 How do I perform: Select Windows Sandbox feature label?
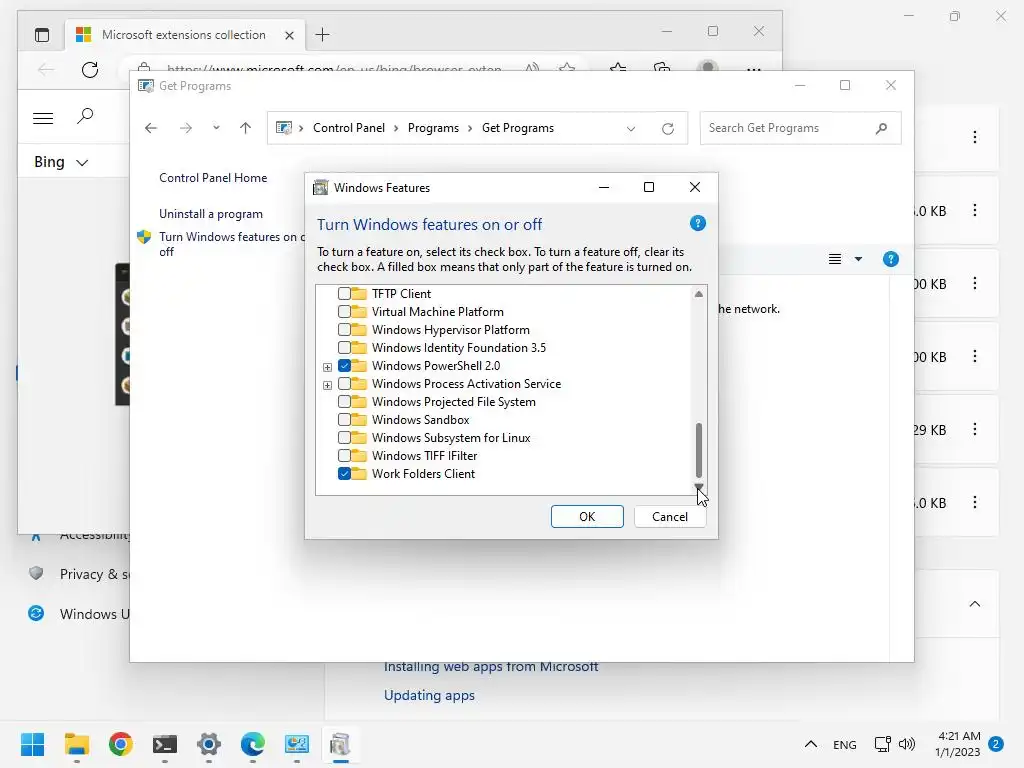tap(421, 419)
